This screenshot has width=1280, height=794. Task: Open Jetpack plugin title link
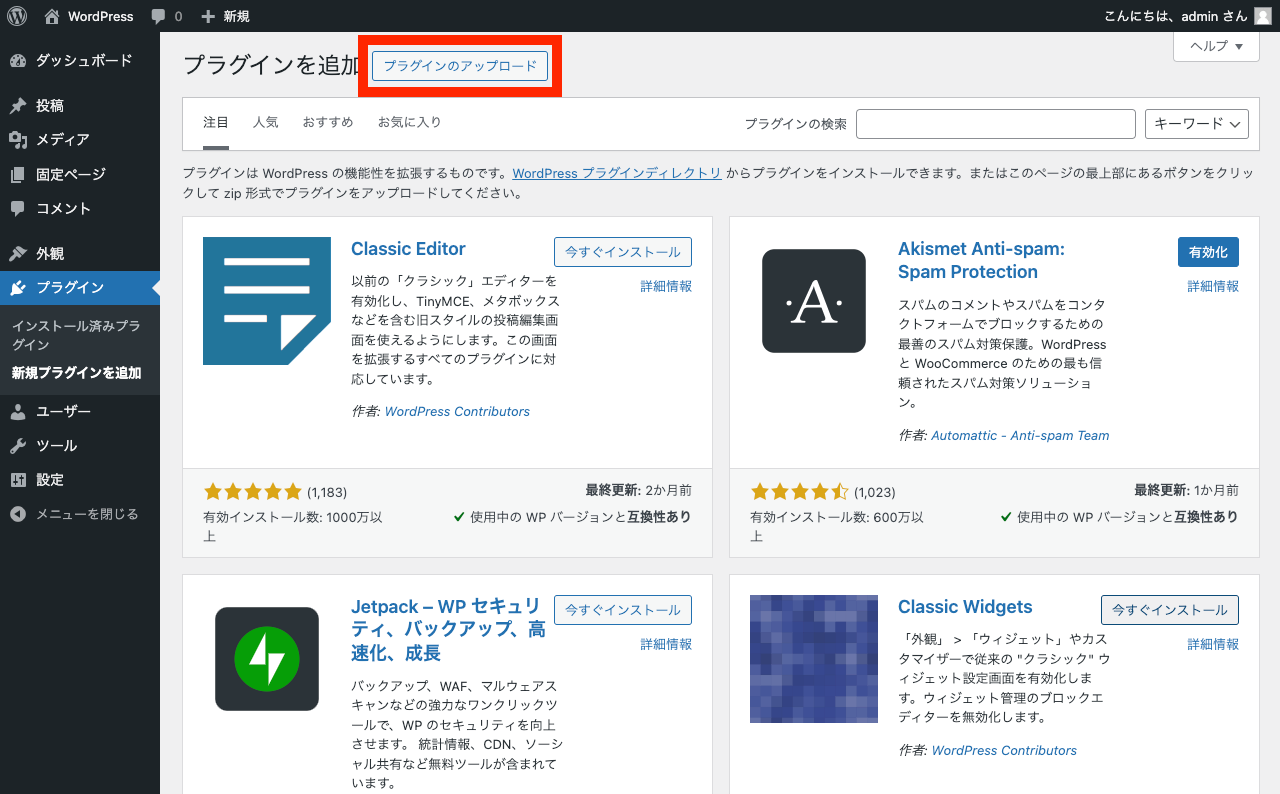click(448, 630)
